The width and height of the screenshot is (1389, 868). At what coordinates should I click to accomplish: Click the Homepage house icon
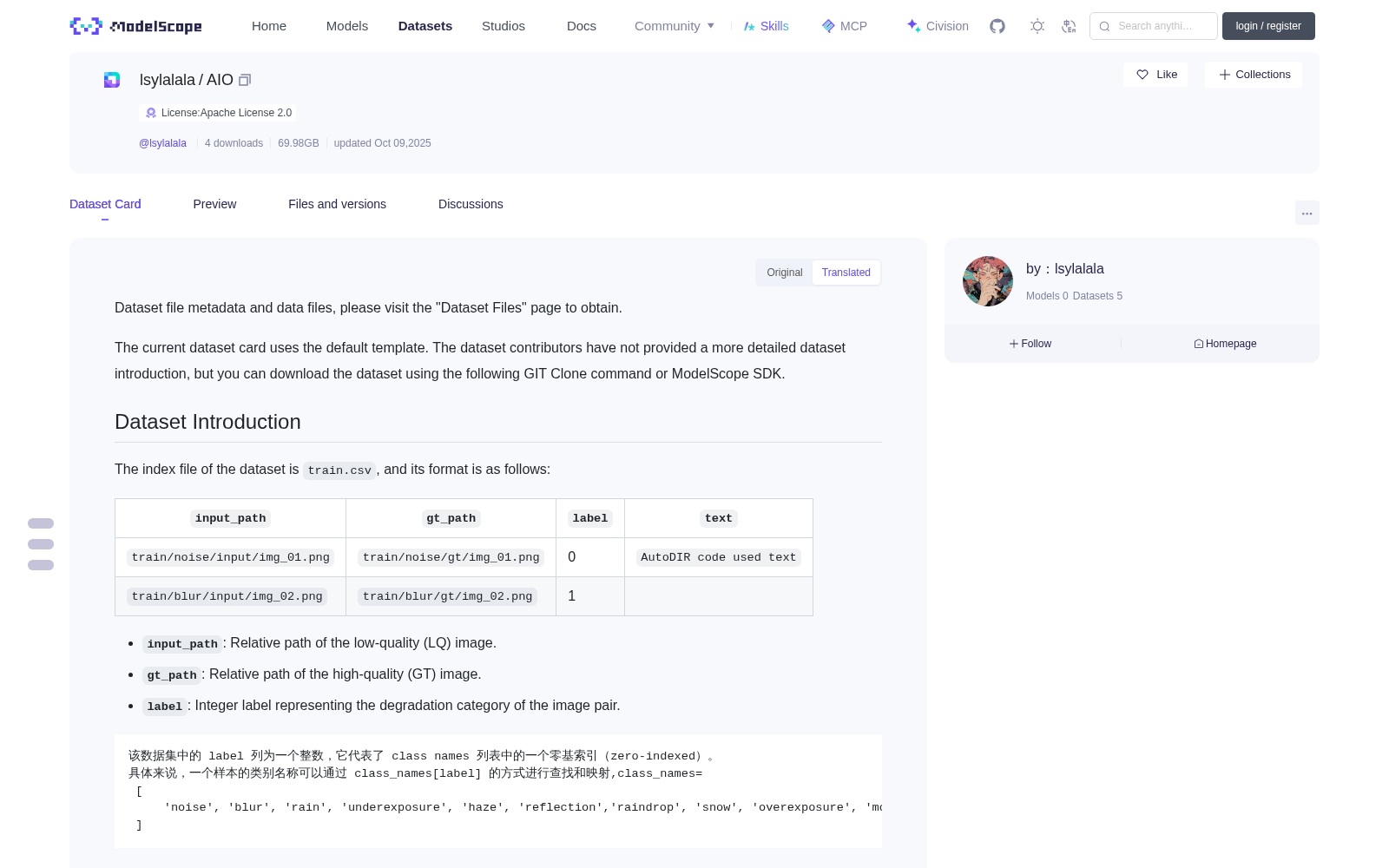click(1199, 344)
